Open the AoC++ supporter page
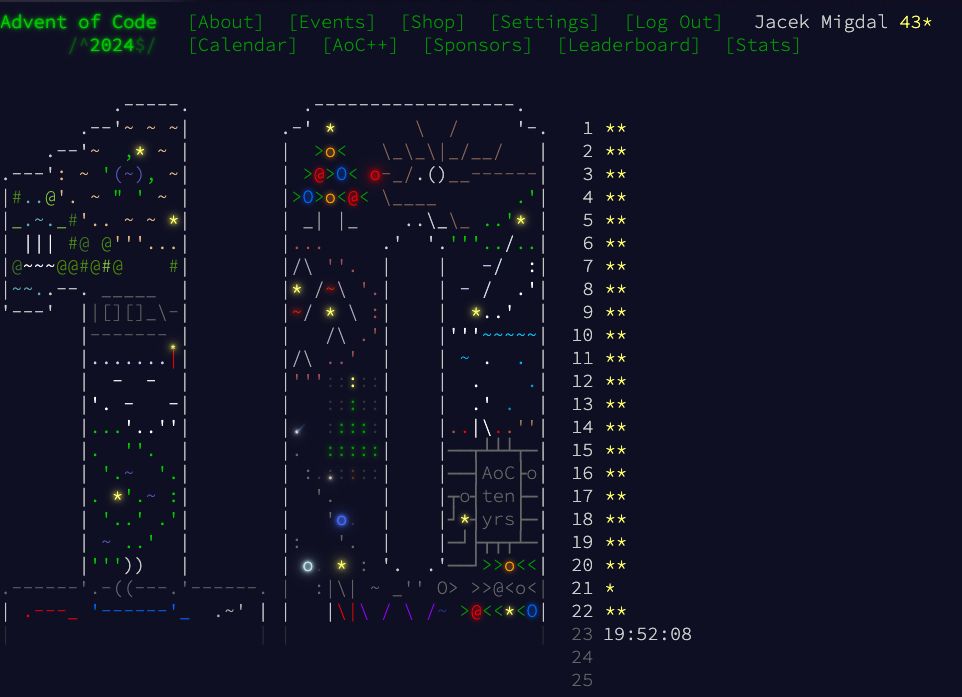This screenshot has width=962, height=697. click(360, 45)
